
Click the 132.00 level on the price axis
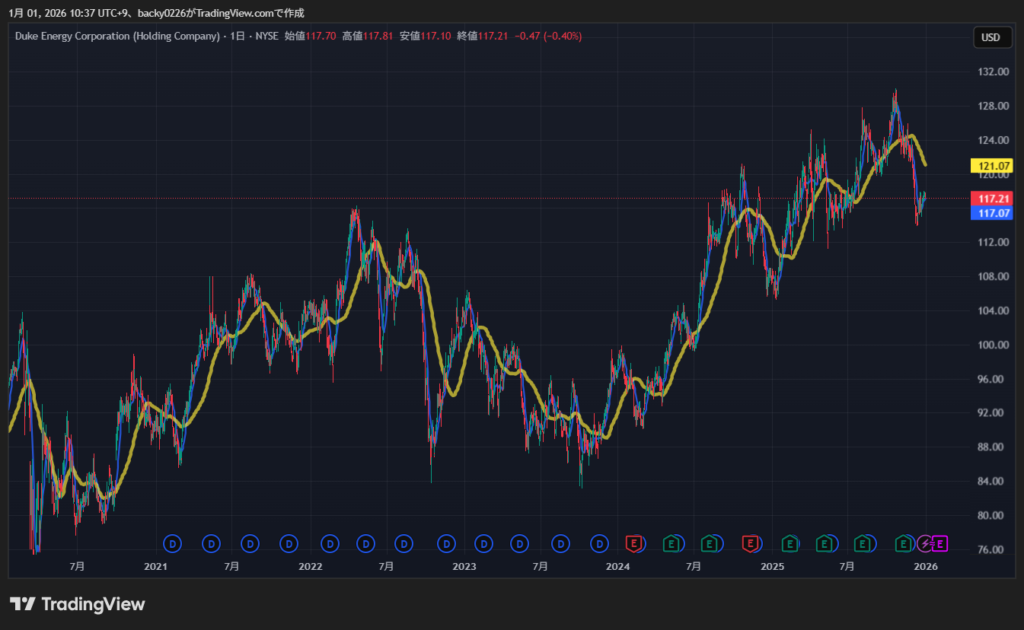click(992, 72)
